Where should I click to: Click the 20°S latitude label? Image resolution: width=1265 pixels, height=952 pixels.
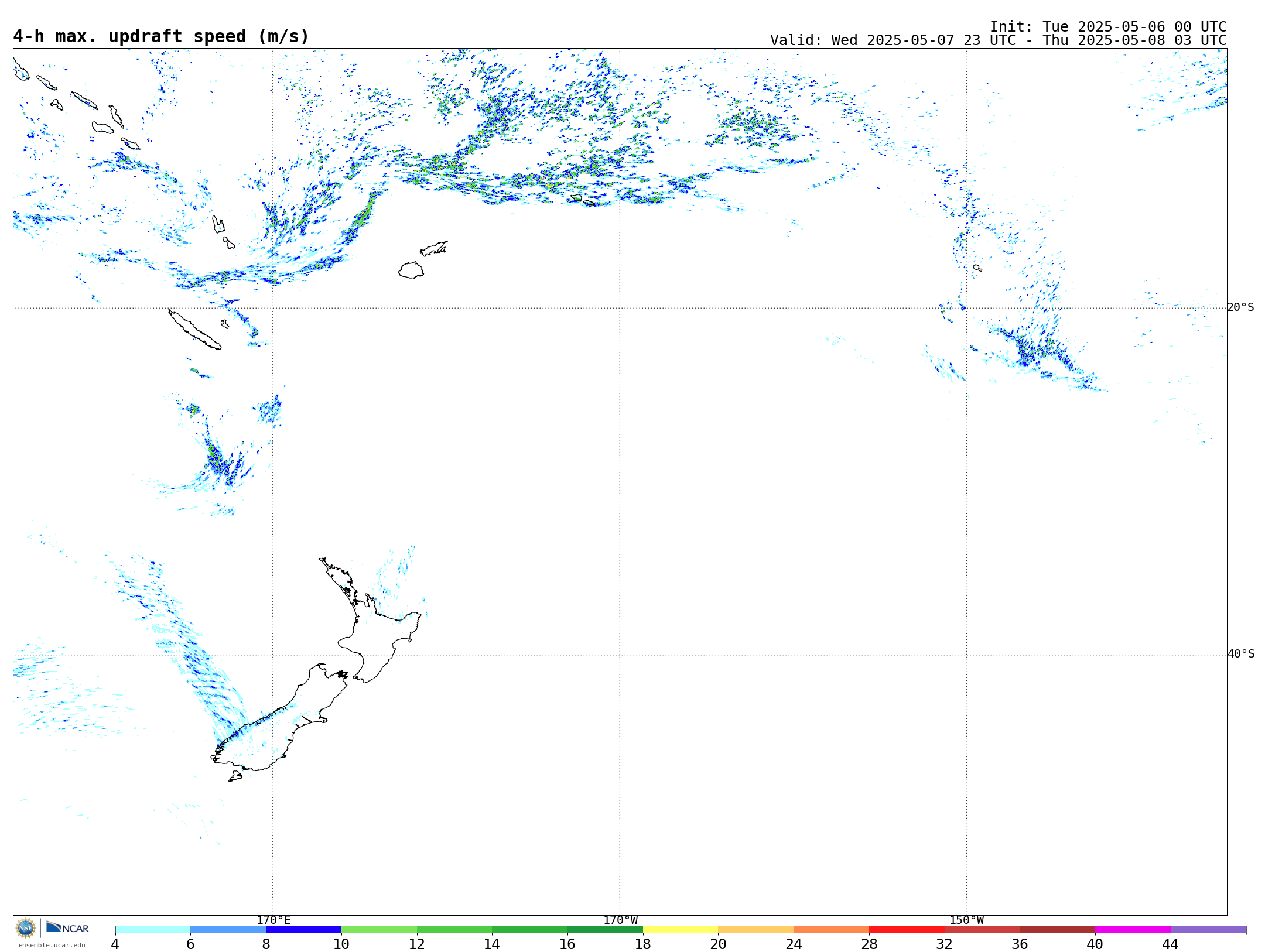[x=1240, y=307]
